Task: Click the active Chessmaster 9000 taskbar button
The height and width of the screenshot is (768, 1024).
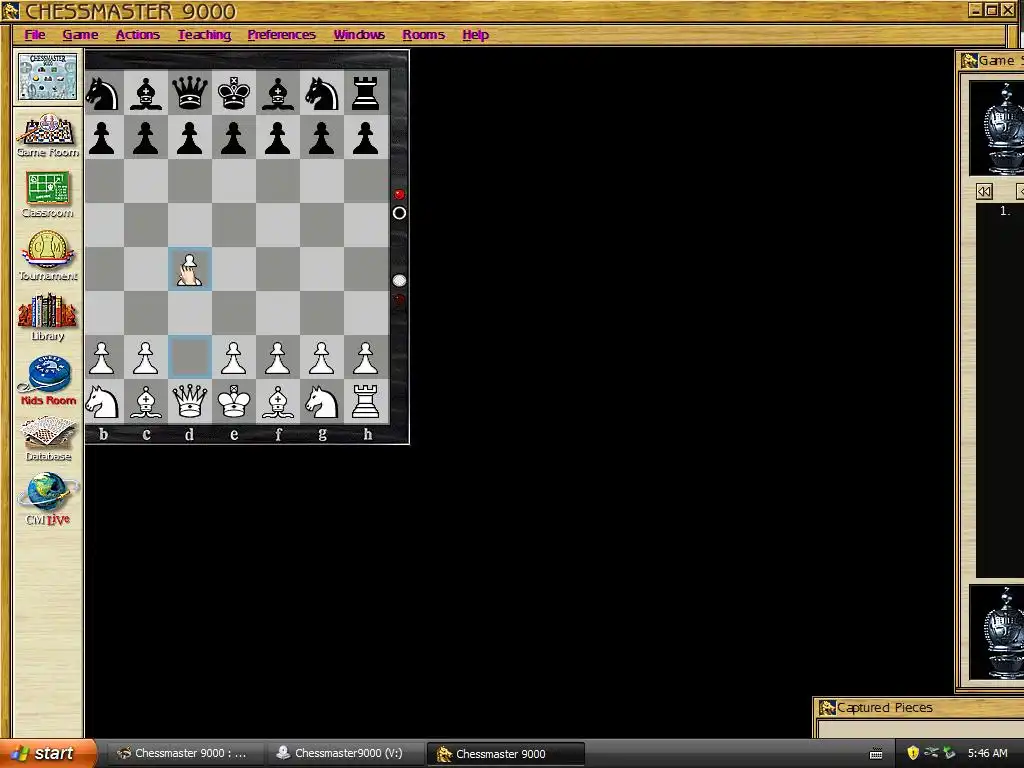Action: coord(505,754)
